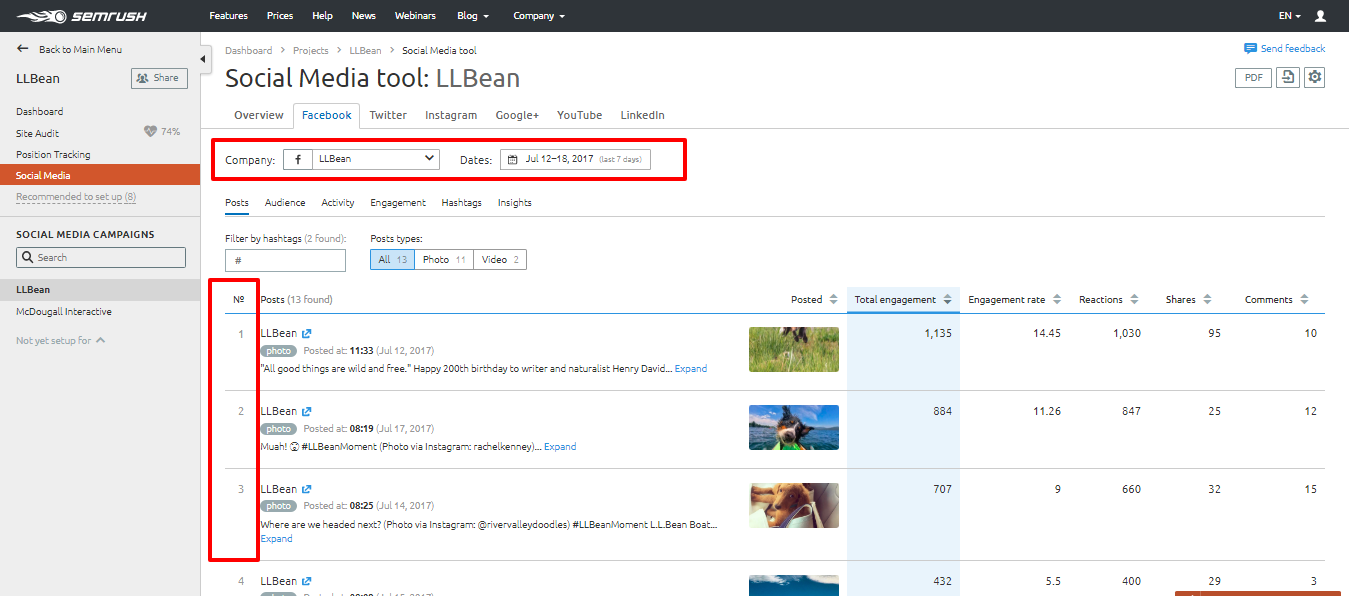Click the Send feedback chat icon
Screen dimensions: 1349x596
[1250, 48]
